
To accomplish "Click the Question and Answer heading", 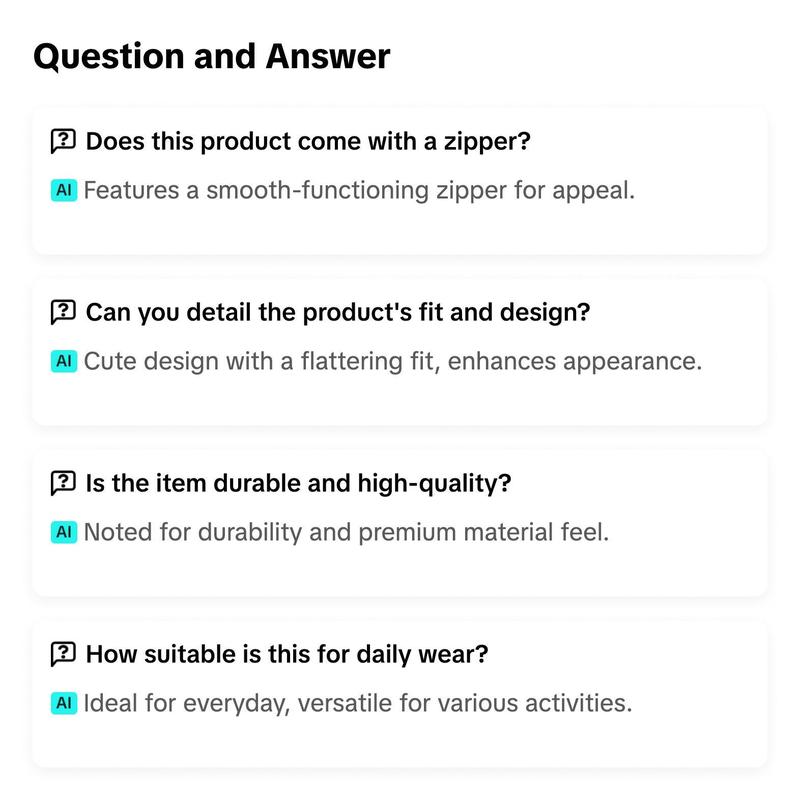I will point(212,57).
